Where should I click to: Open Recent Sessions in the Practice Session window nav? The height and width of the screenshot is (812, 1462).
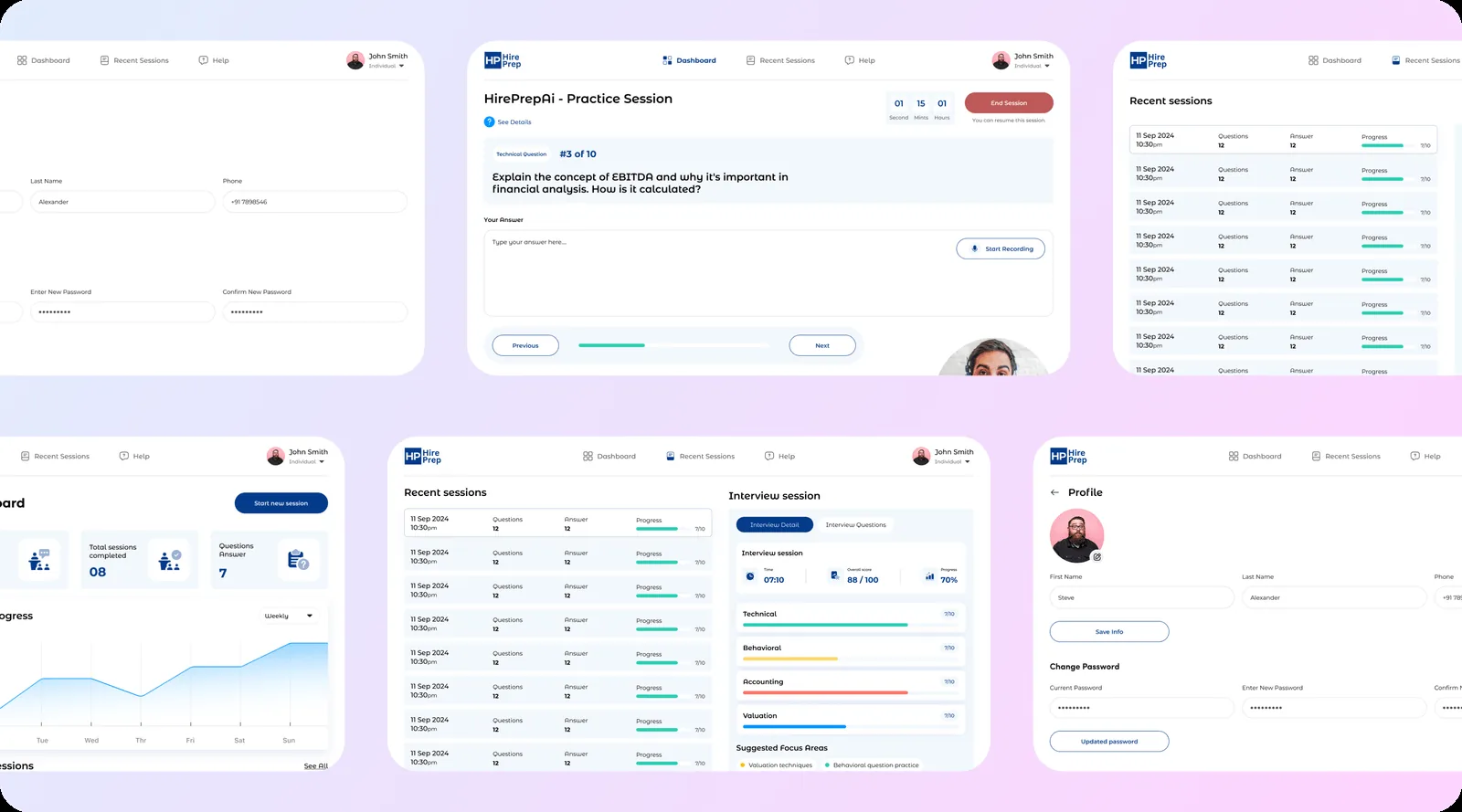pyautogui.click(x=780, y=60)
